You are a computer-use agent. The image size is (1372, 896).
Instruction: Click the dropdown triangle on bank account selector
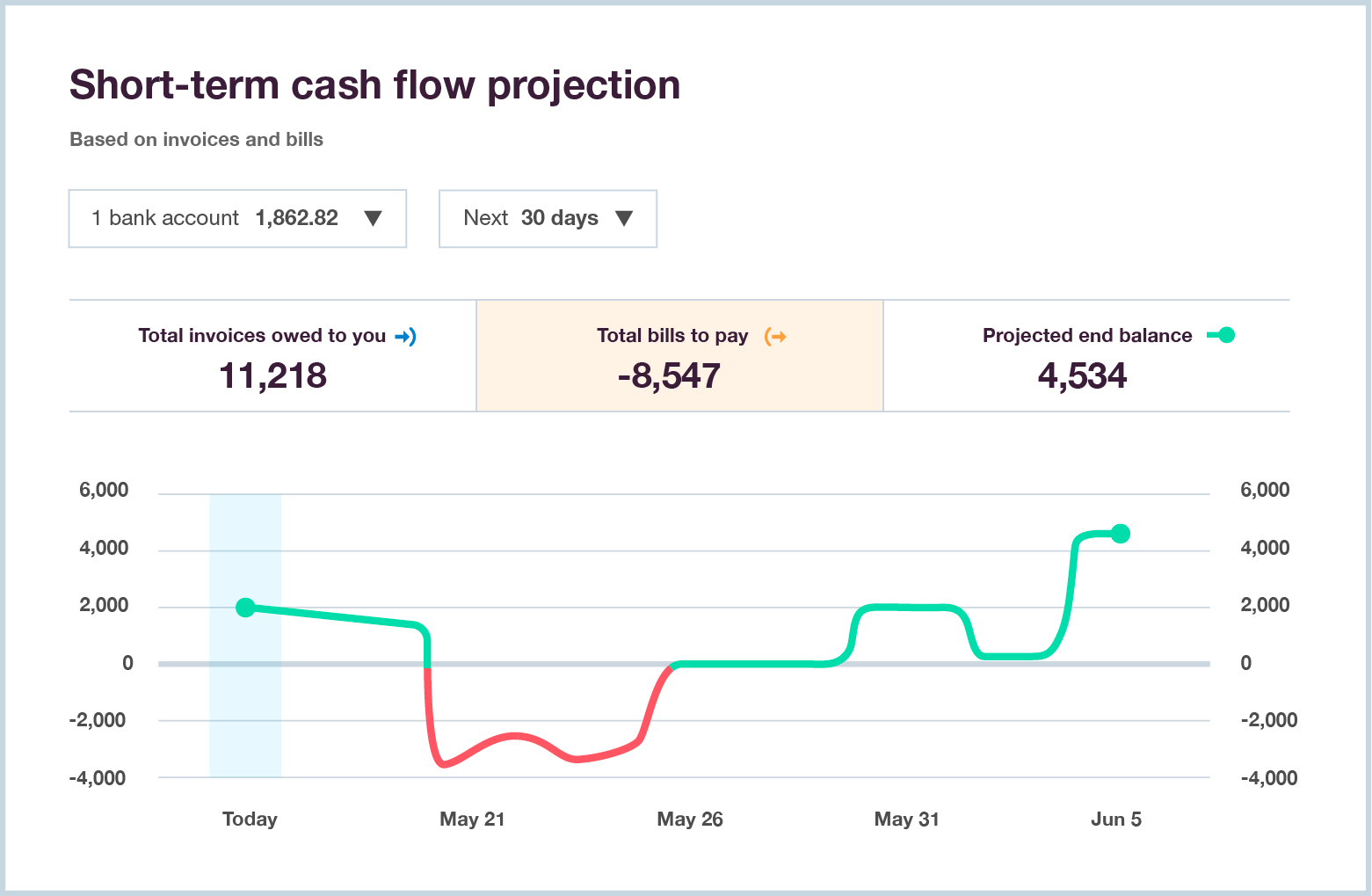(x=373, y=218)
